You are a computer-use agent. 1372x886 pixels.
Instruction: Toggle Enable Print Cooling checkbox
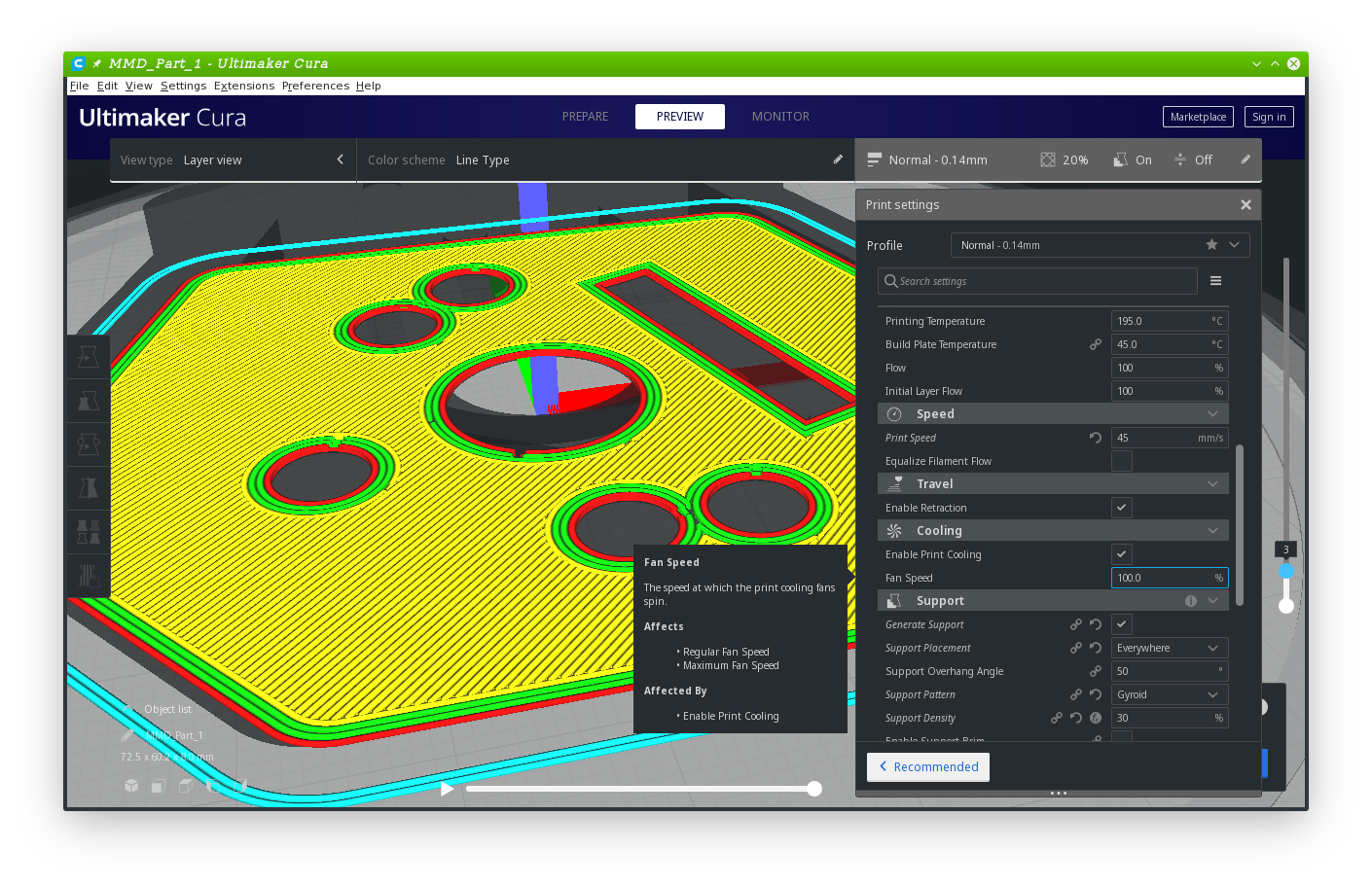tap(1122, 554)
